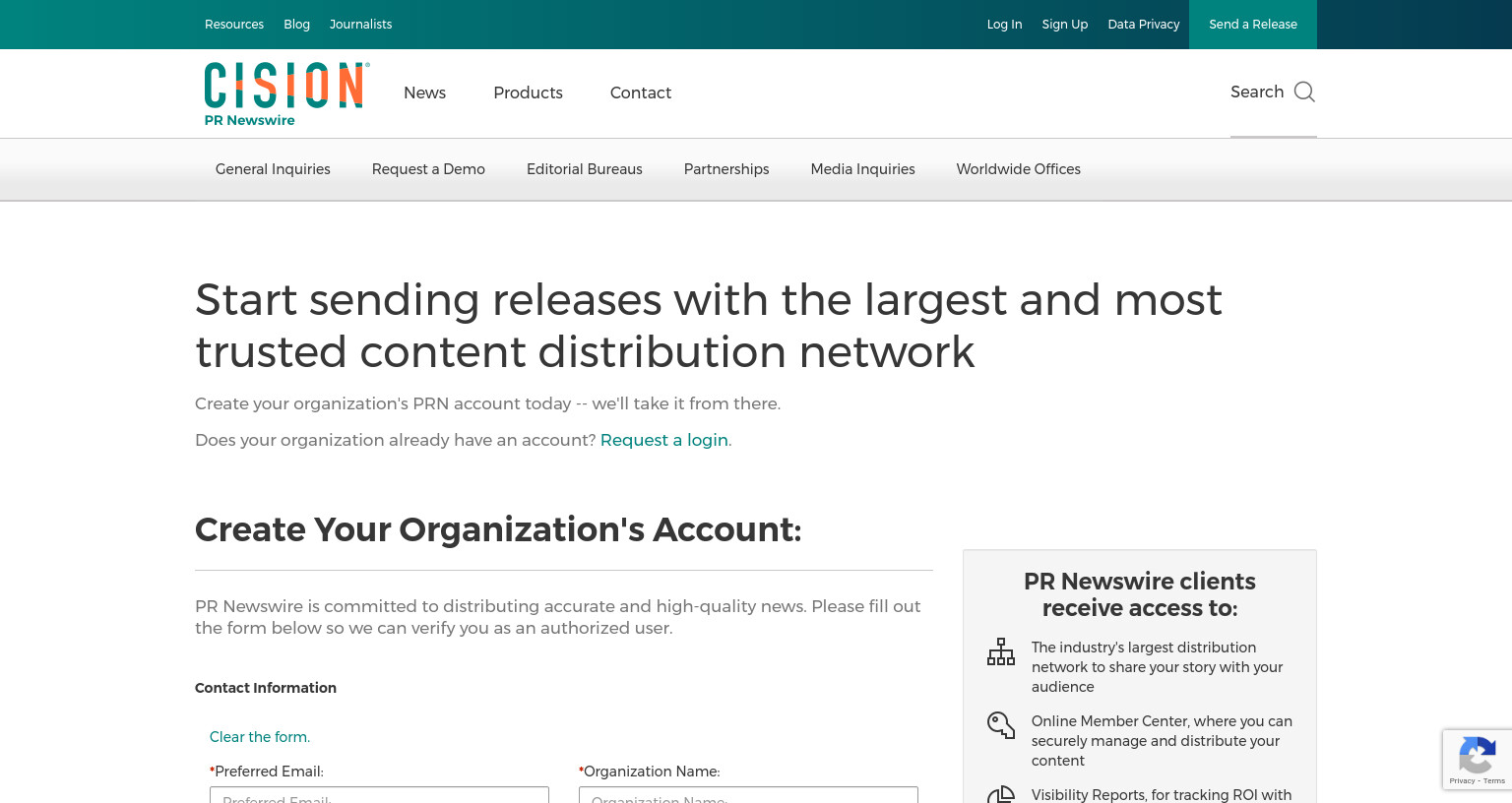Click Sign Up in top bar
This screenshot has height=803, width=1512.
pyautogui.click(x=1065, y=25)
